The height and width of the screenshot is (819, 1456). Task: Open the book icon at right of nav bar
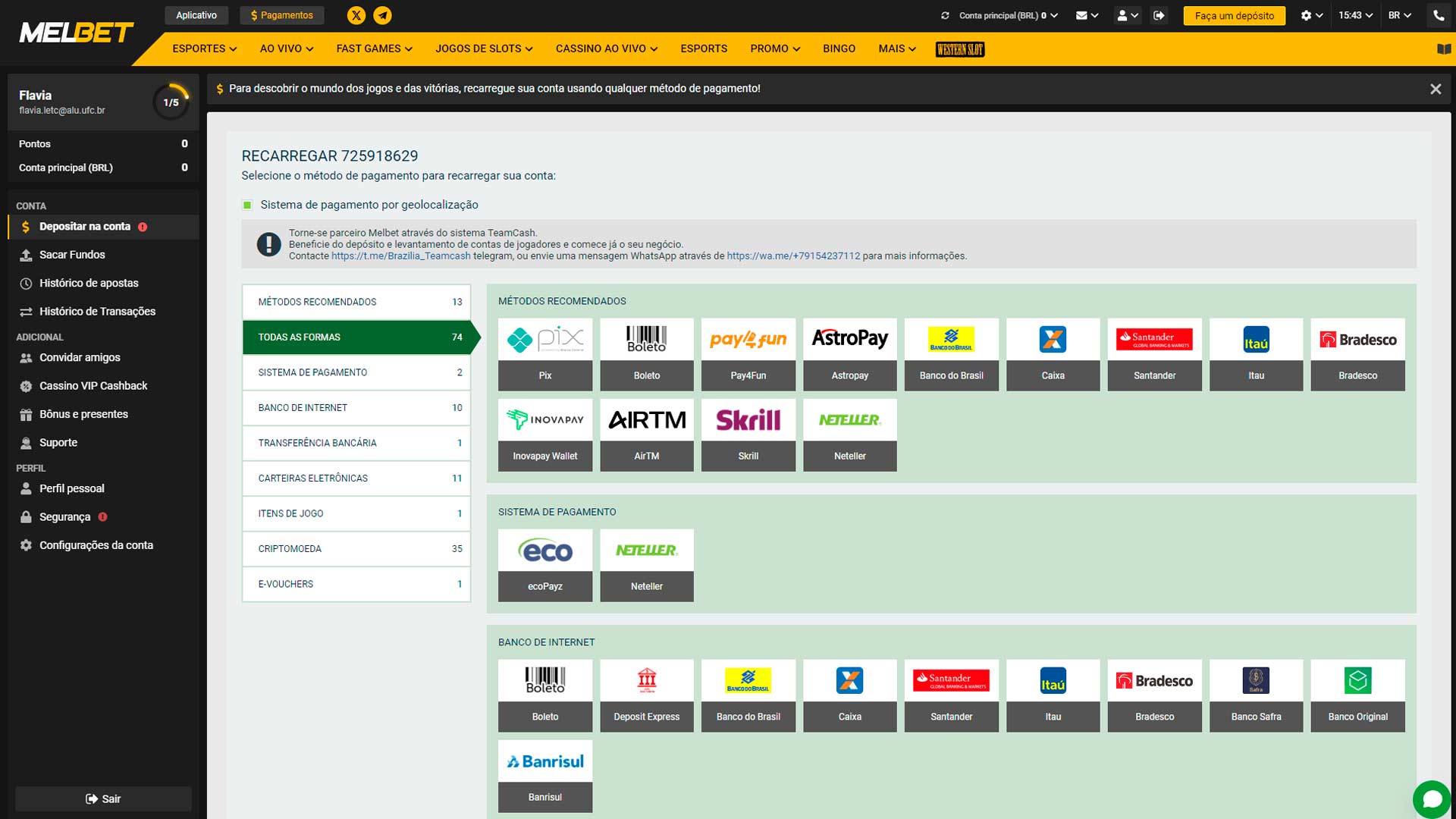(1444, 49)
